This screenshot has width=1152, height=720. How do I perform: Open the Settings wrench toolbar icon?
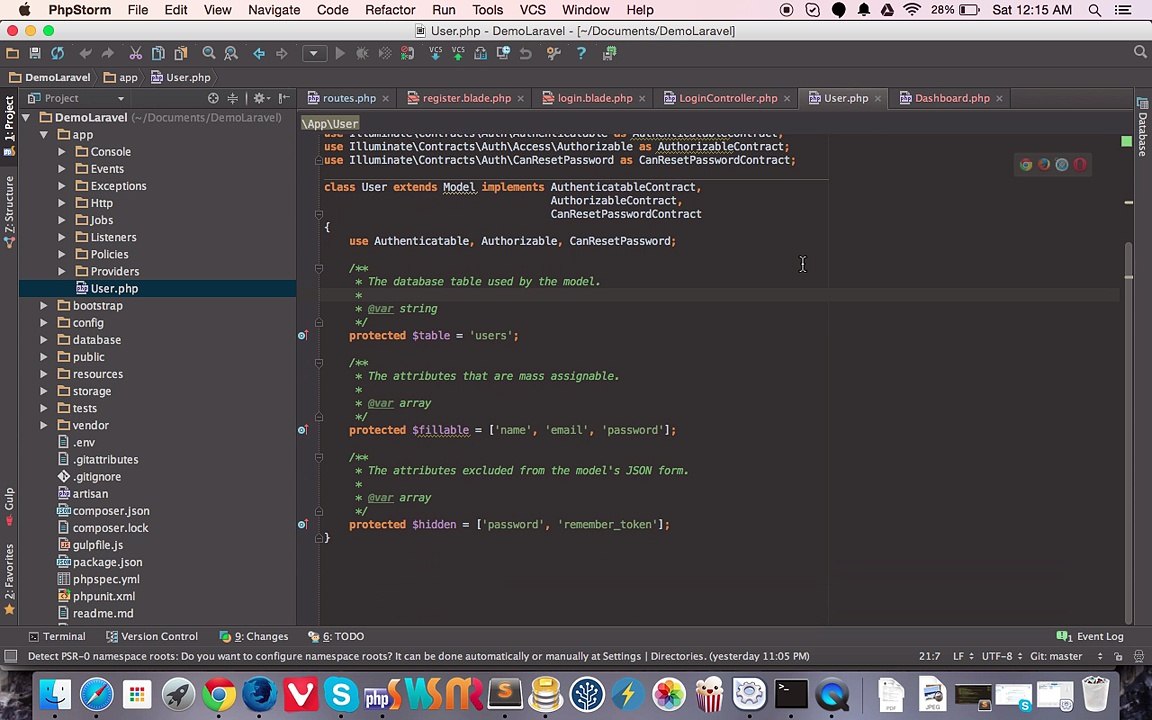[553, 53]
